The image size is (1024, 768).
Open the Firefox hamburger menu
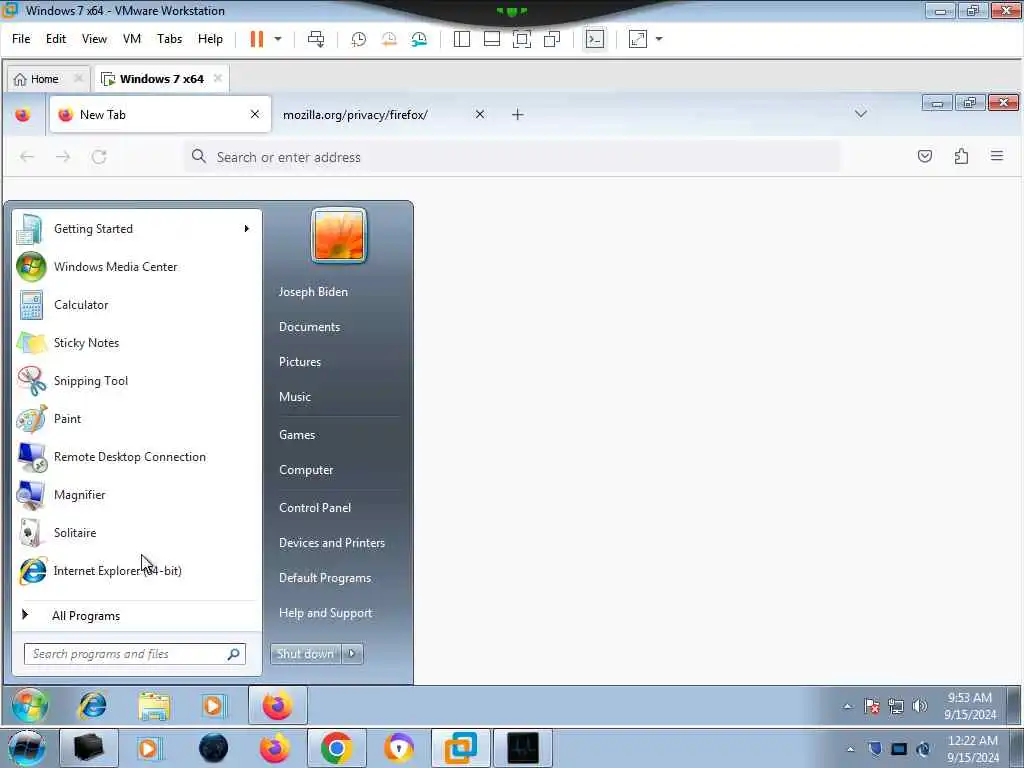click(997, 156)
